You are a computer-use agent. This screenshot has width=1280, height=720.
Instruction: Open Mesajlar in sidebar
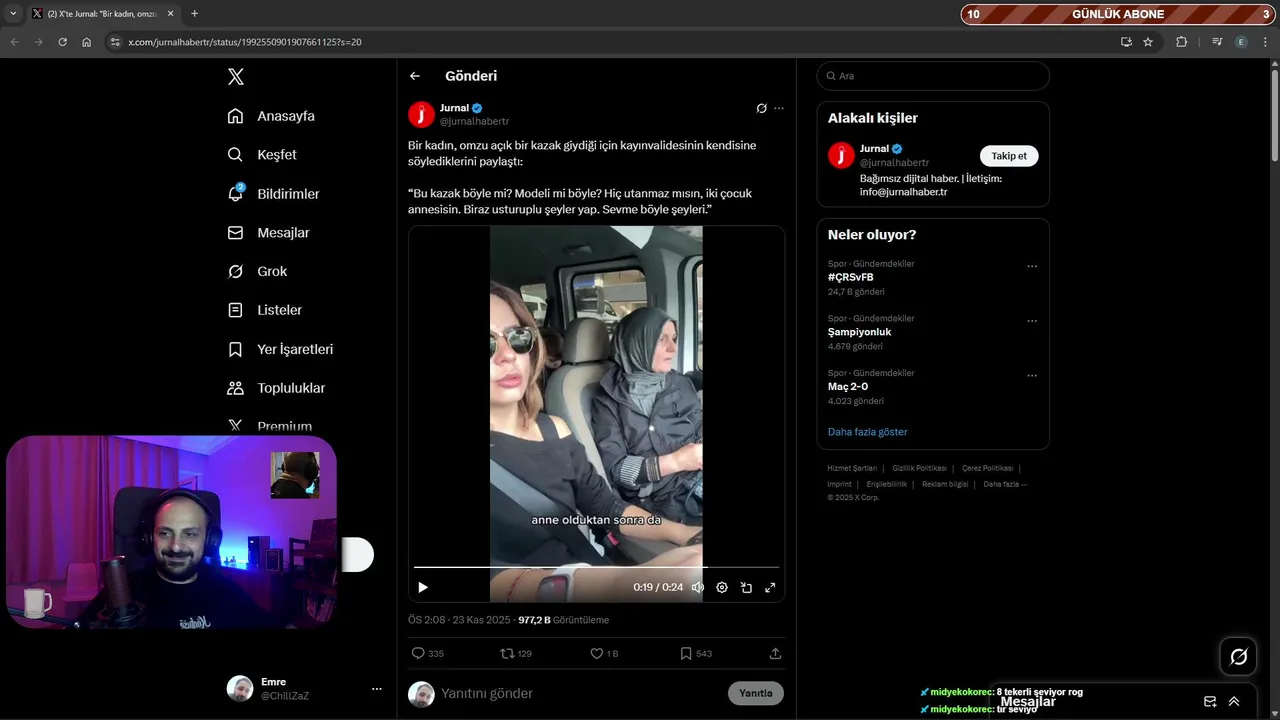coord(268,233)
